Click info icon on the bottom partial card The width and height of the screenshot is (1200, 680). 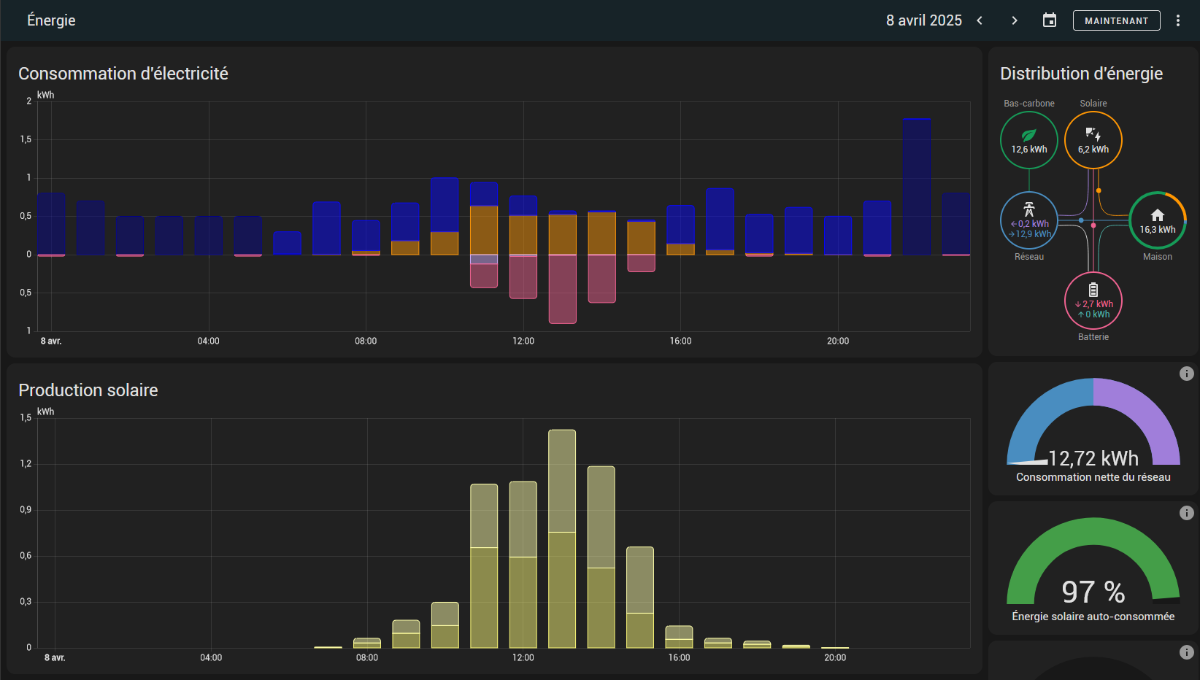tap(1186, 652)
